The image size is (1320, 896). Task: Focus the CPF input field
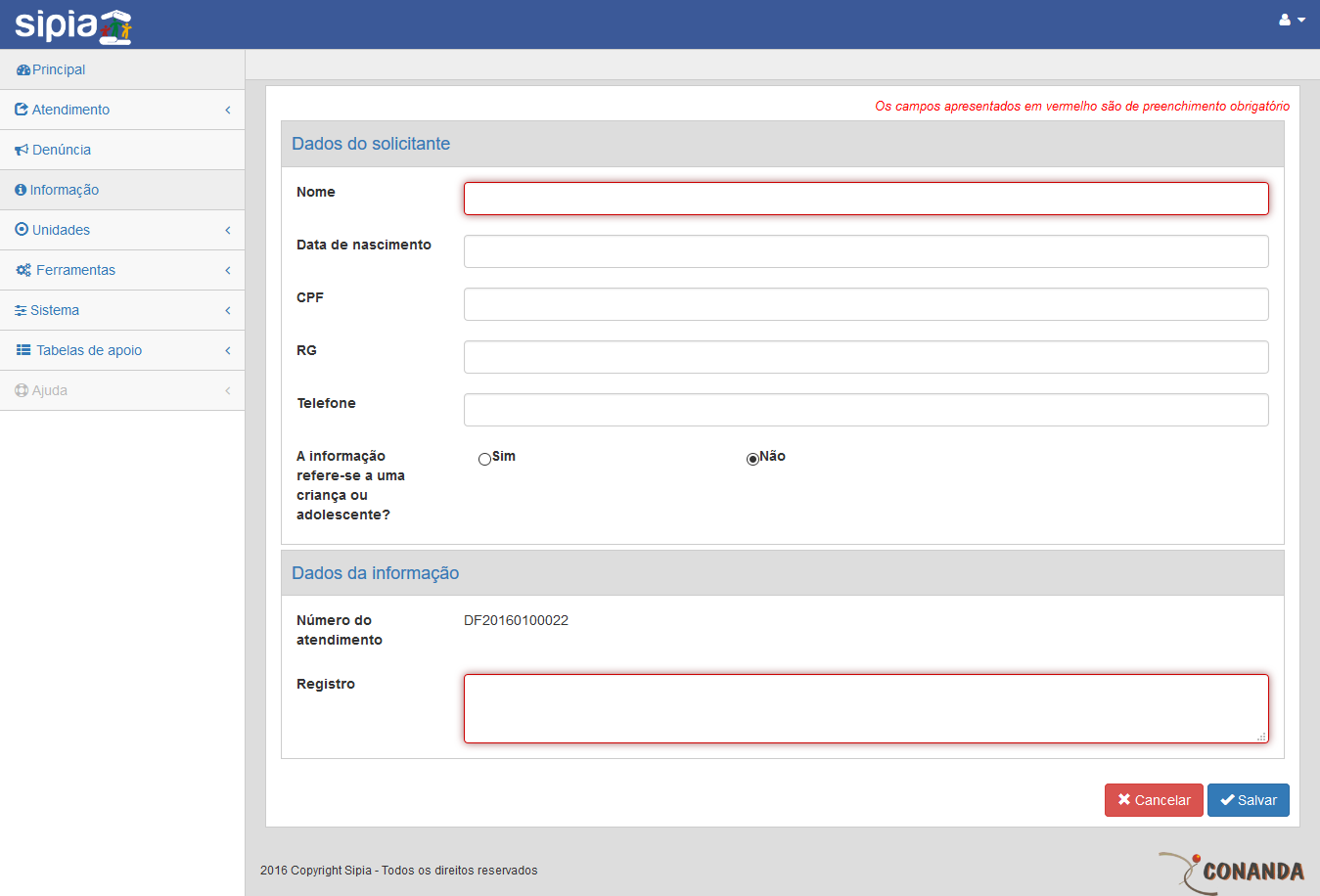point(866,304)
